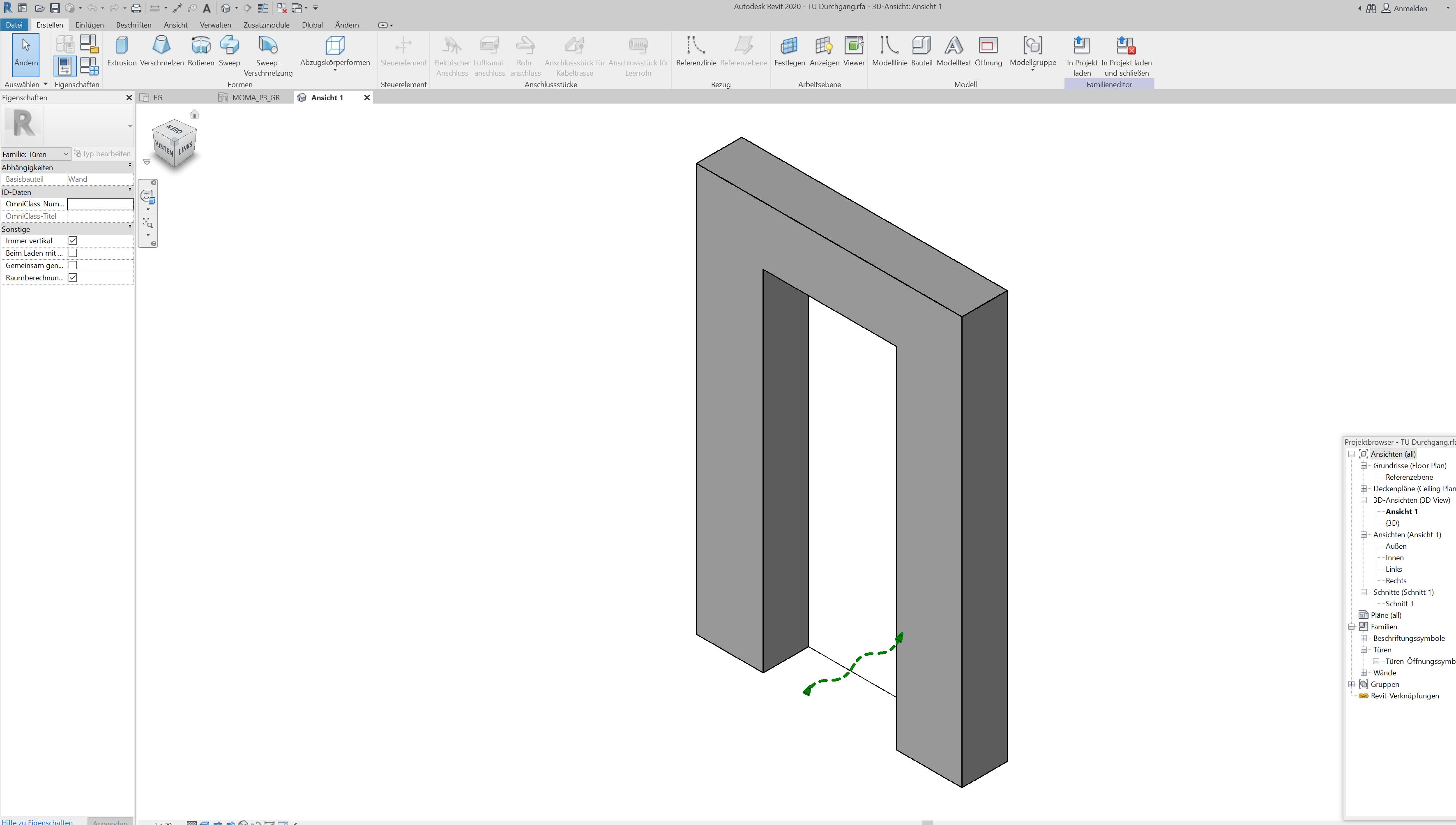This screenshot has width=1456, height=825.
Task: Open the Datei menu tab
Action: [x=14, y=25]
